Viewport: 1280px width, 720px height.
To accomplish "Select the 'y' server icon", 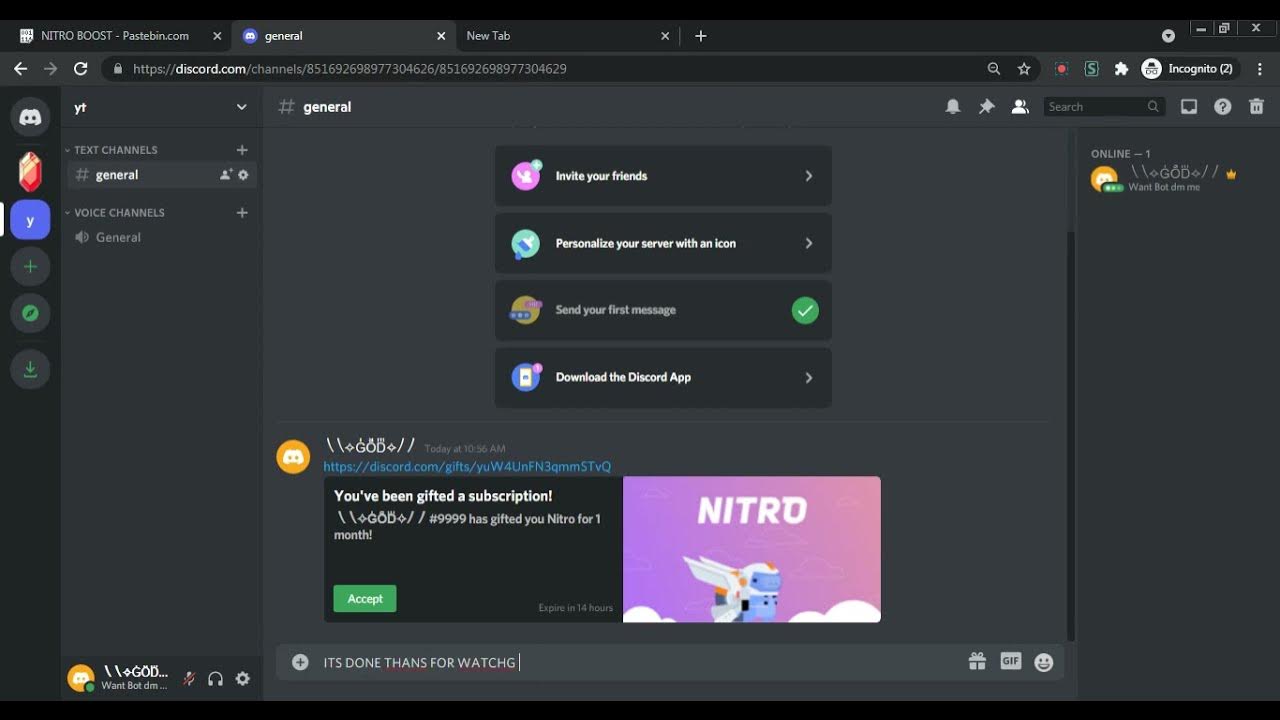I will [30, 220].
